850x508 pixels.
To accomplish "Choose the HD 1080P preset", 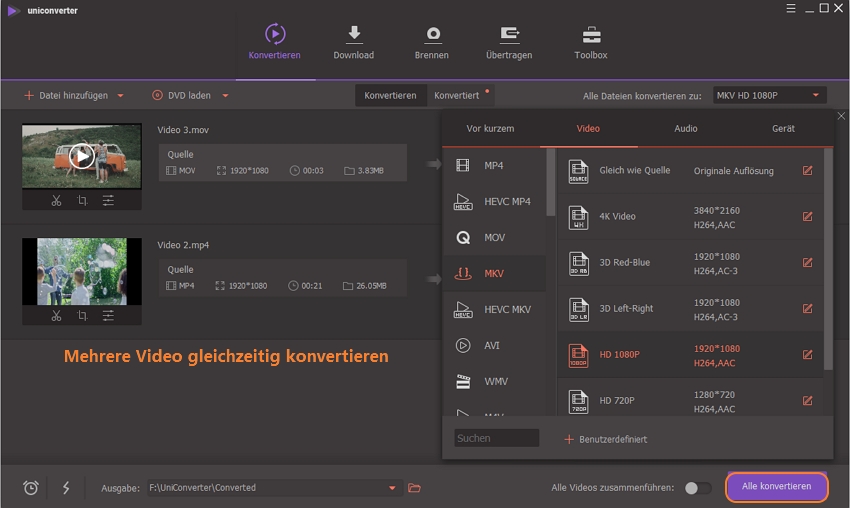I will 690,355.
